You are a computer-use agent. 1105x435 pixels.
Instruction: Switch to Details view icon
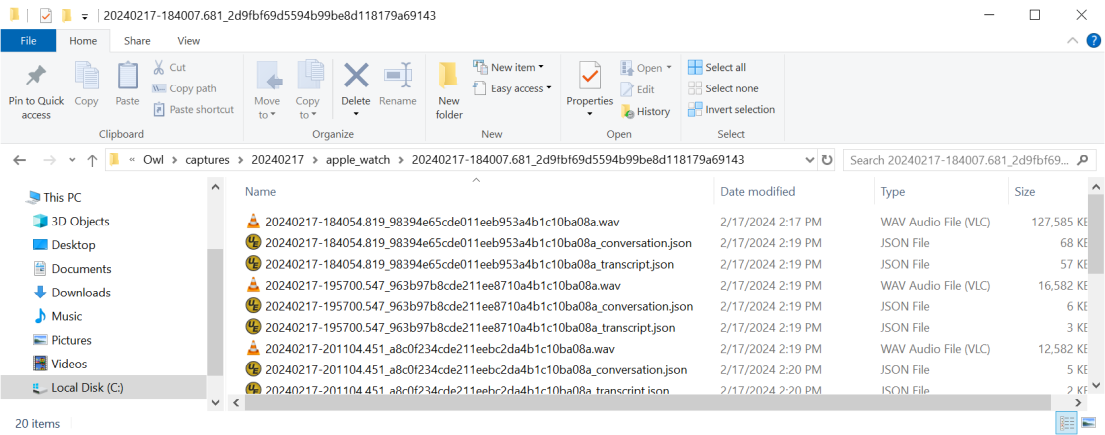pyautogui.click(x=1067, y=423)
